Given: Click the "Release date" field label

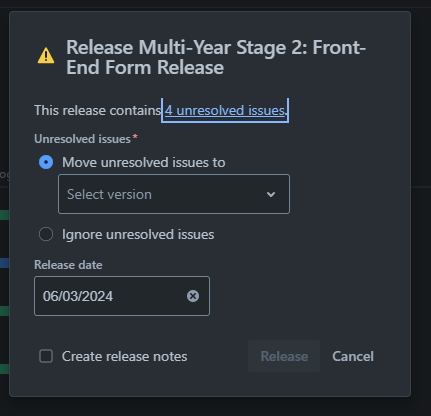Looking at the screenshot, I should click(x=68, y=265).
